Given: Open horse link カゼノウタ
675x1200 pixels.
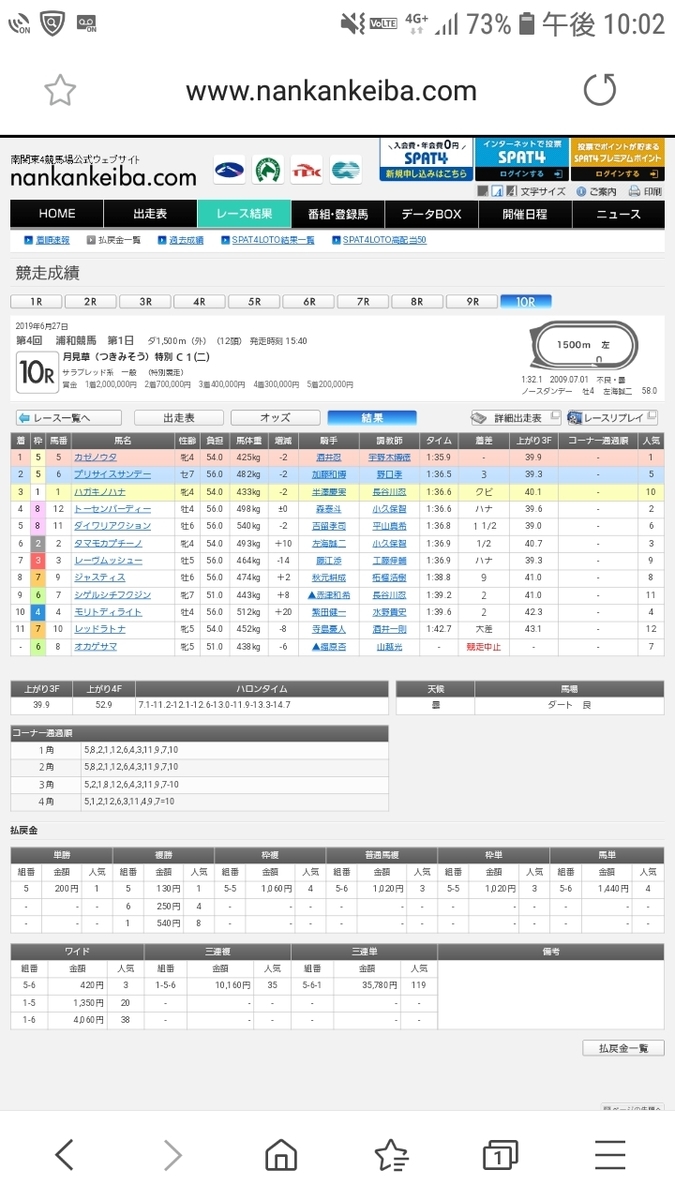Looking at the screenshot, I should [x=94, y=457].
